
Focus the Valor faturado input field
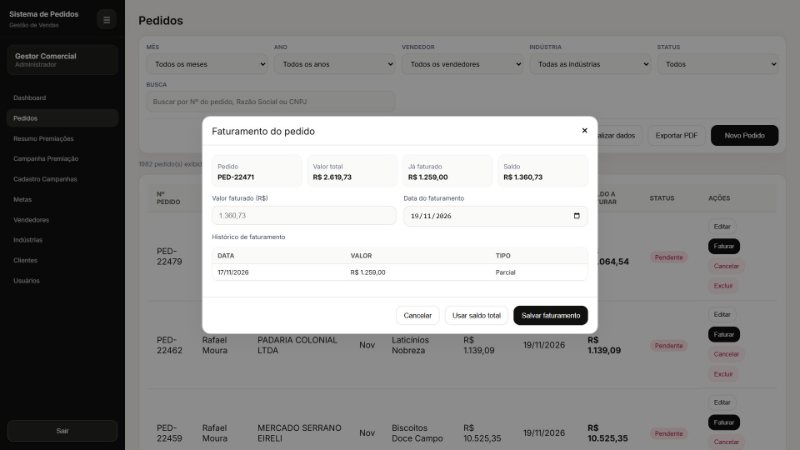coord(304,215)
